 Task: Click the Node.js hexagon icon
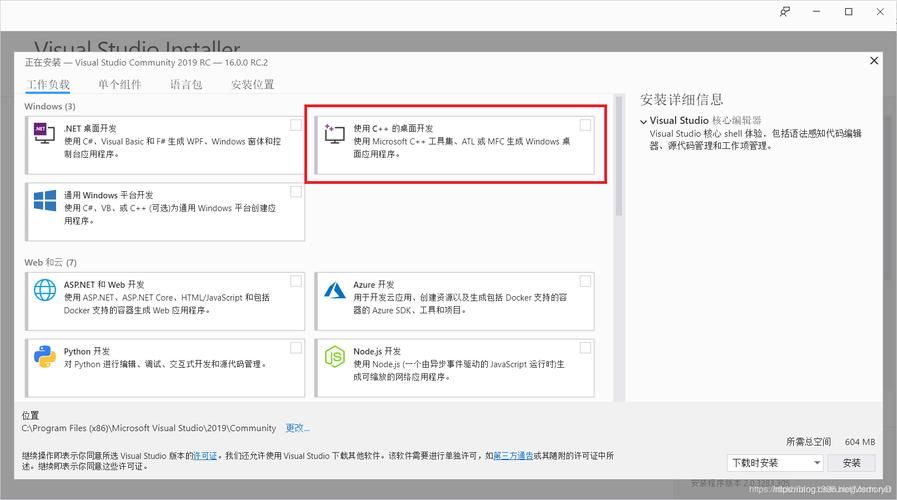335,356
